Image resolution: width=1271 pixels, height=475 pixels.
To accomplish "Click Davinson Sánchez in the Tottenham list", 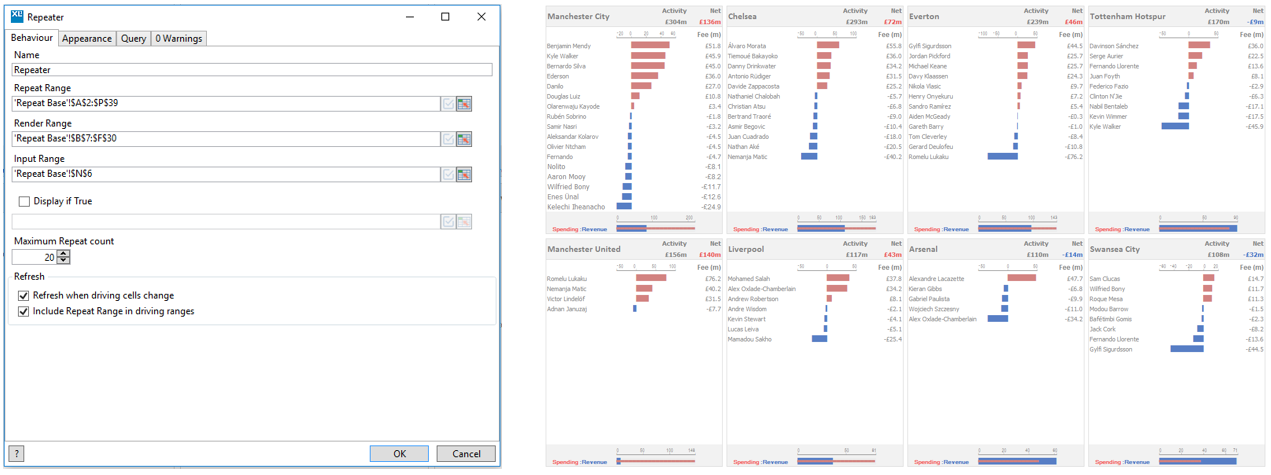I will click(1114, 46).
